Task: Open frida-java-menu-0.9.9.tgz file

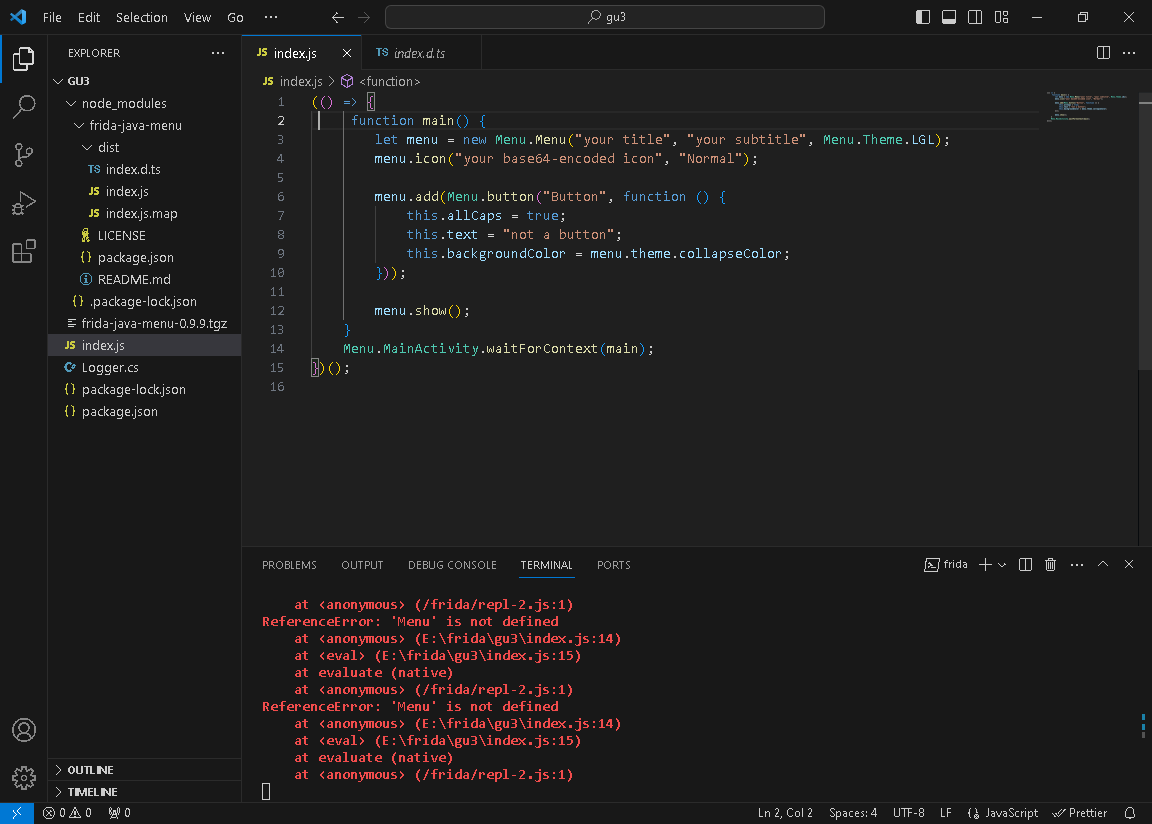Action: coord(145,323)
